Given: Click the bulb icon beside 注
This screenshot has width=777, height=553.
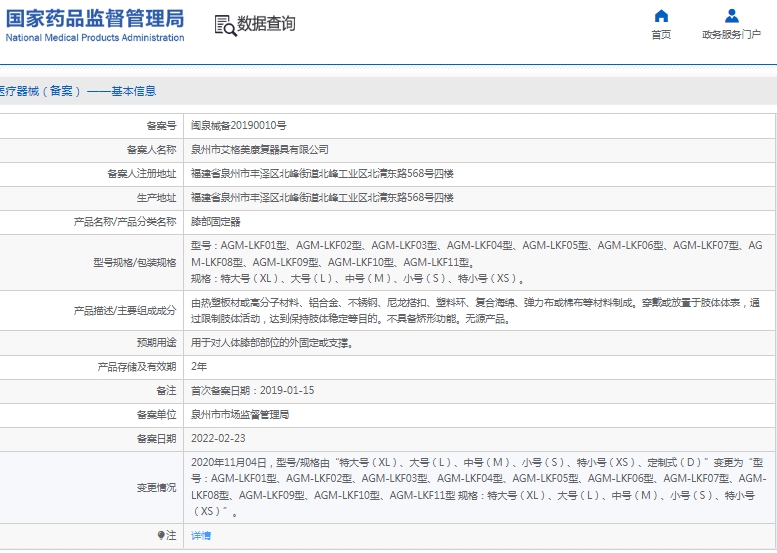Looking at the screenshot, I should coord(161,535).
